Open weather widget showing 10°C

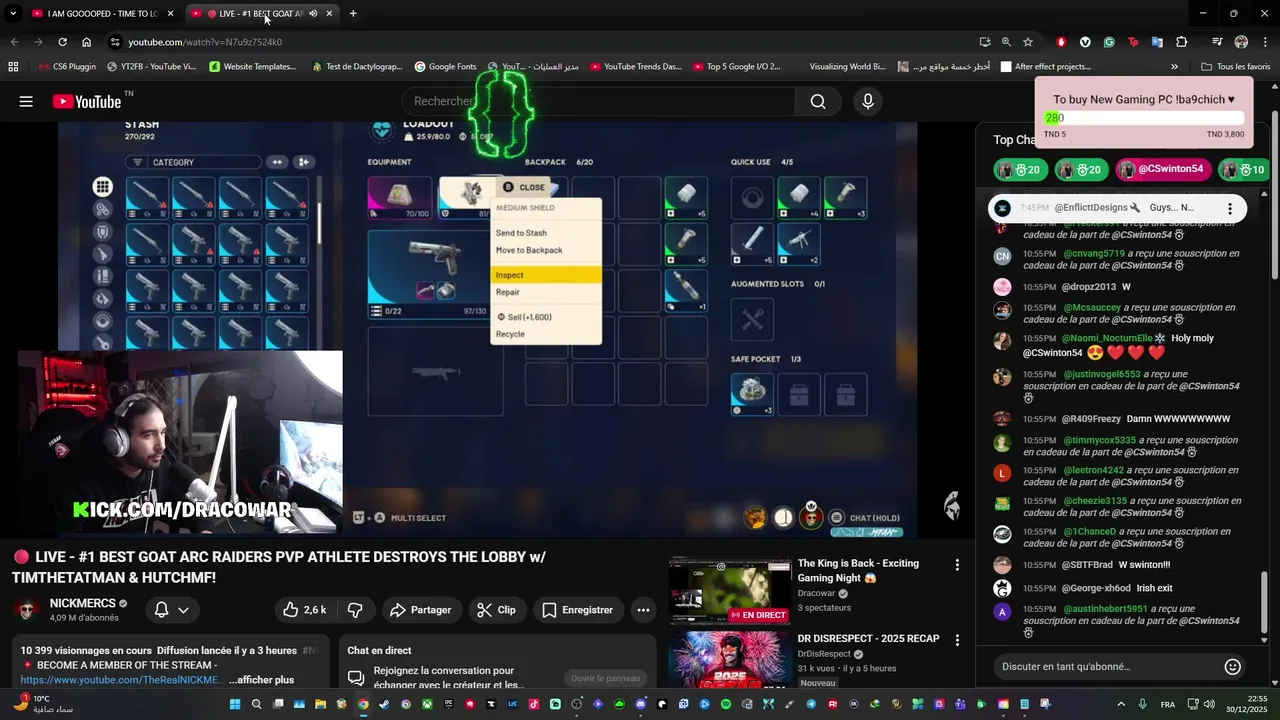click(45, 704)
